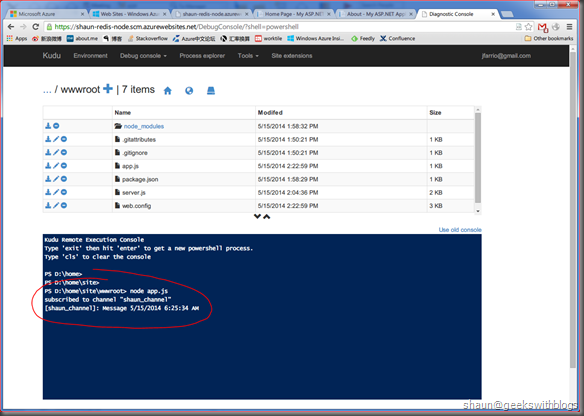Bookmark this page with the star

pyautogui.click(x=529, y=27)
